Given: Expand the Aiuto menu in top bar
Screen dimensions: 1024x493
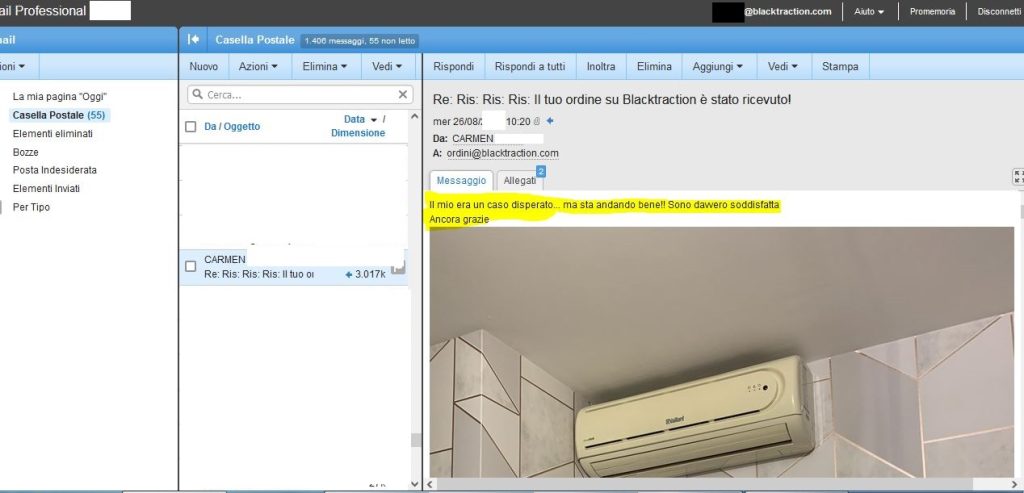Looking at the screenshot, I should [x=868, y=12].
